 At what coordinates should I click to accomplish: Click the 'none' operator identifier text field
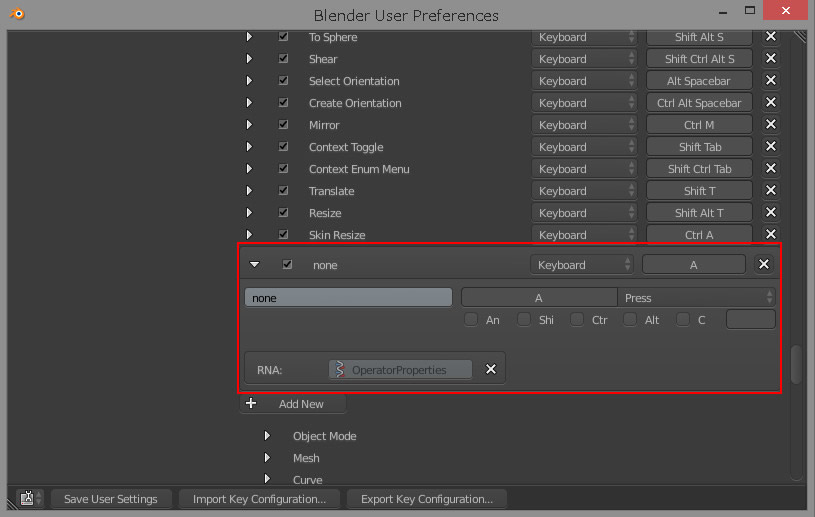(x=348, y=298)
